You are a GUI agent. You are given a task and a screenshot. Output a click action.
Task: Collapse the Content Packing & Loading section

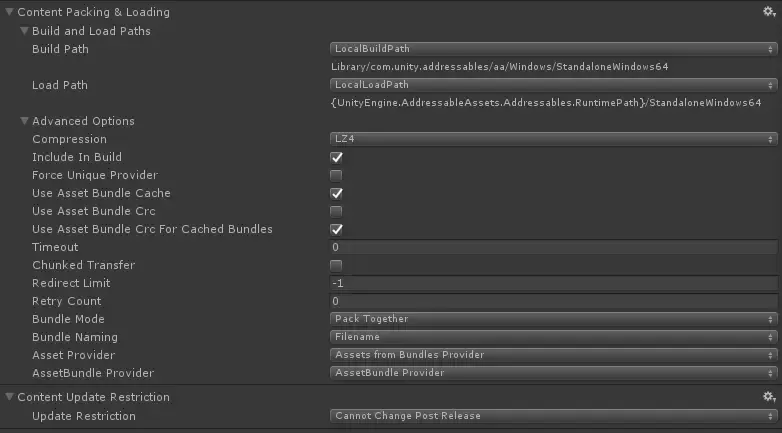click(9, 12)
